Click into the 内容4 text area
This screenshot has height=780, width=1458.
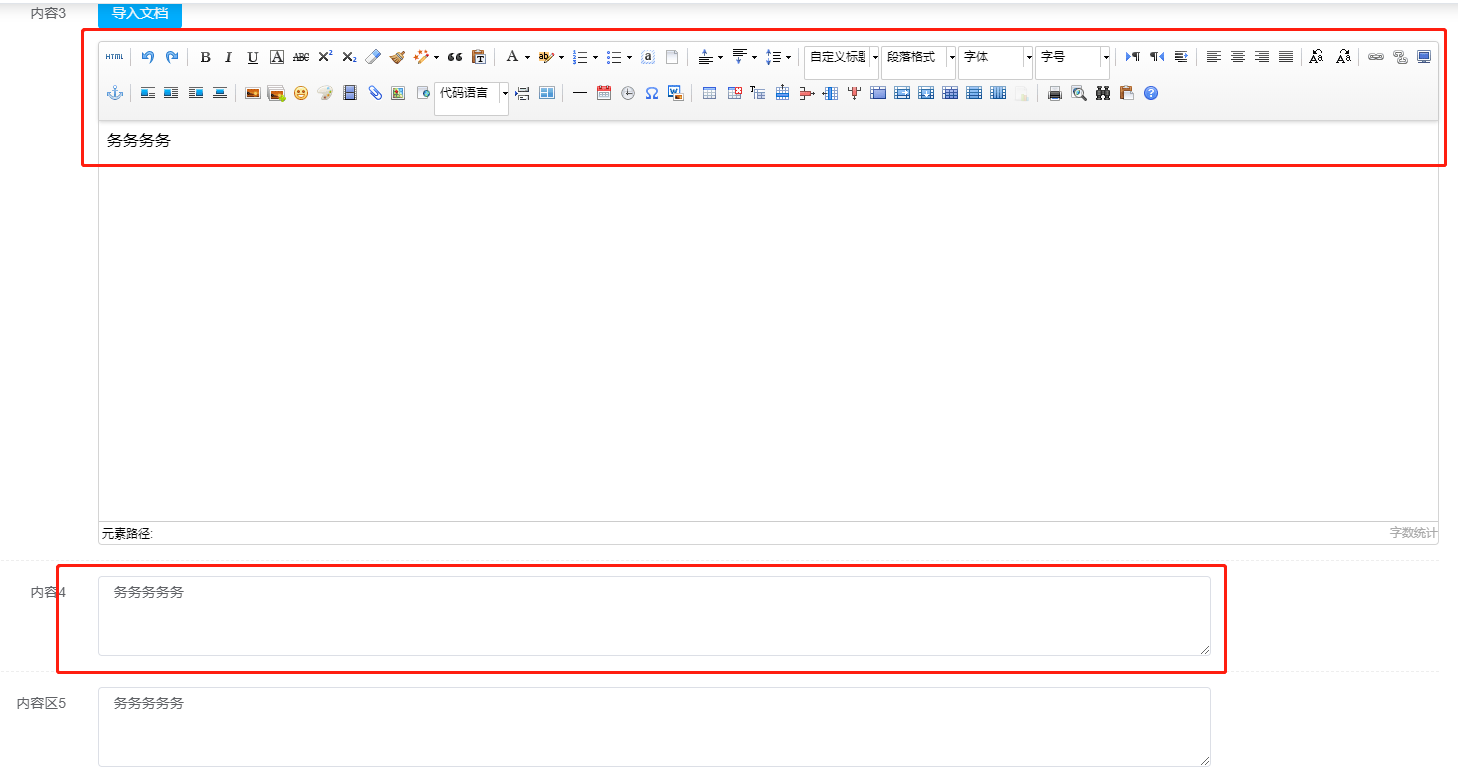pos(654,616)
